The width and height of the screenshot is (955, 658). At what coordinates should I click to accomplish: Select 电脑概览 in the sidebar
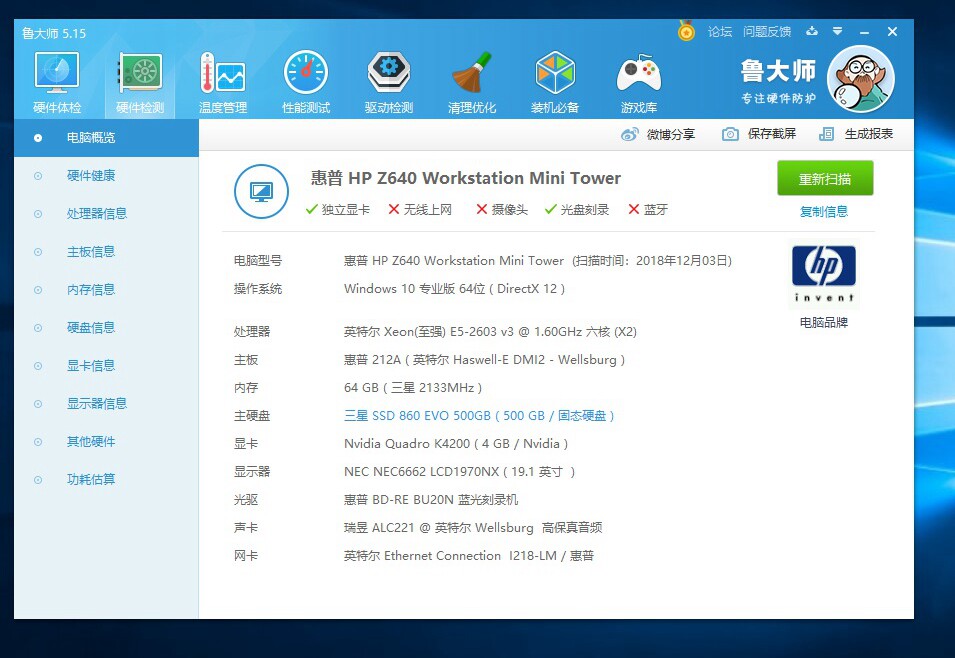[107, 138]
